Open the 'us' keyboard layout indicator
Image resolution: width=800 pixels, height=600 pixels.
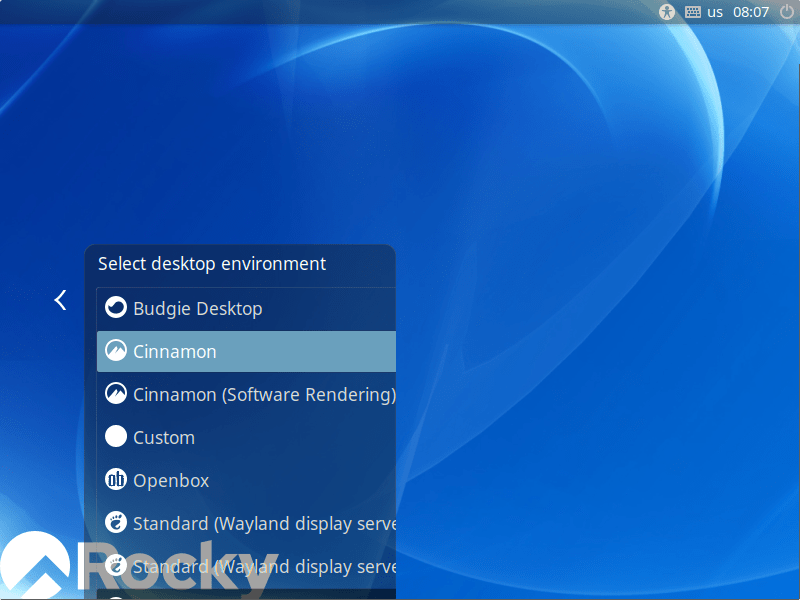click(704, 12)
